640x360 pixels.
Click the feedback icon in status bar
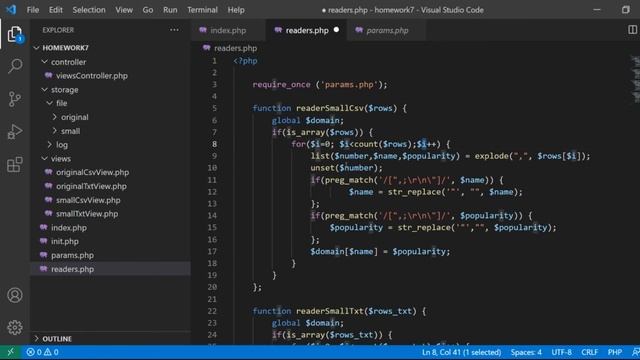click(x=635, y=352)
